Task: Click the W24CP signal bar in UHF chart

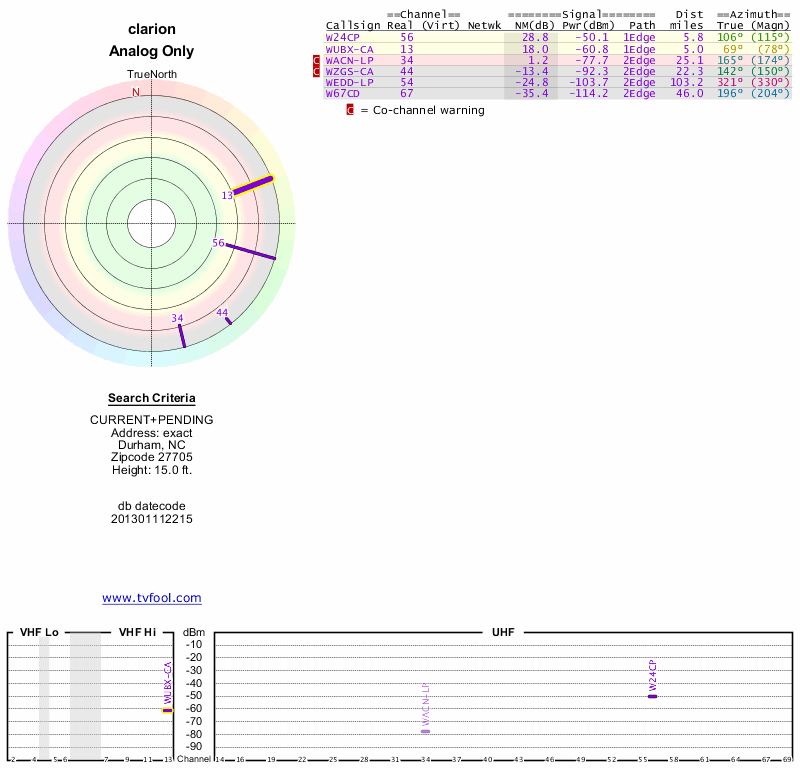Action: 652,695
